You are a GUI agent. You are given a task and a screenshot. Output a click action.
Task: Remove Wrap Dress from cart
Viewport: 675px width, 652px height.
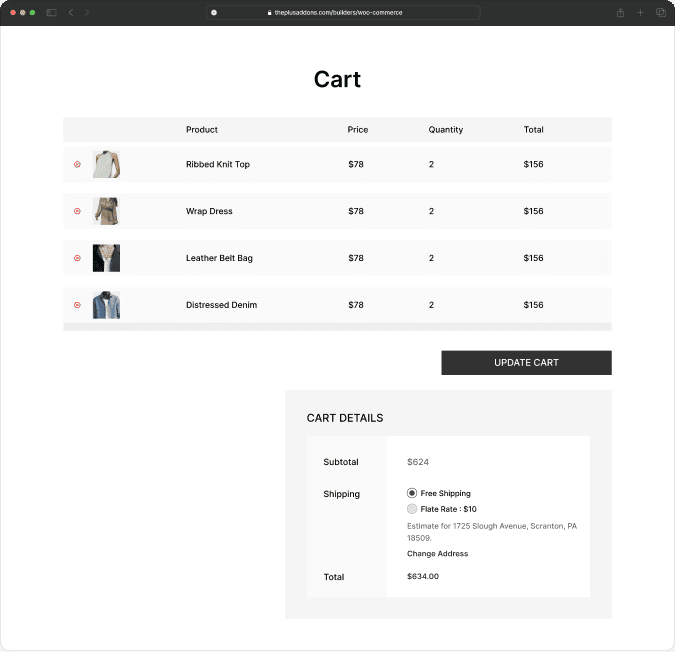(x=77, y=211)
